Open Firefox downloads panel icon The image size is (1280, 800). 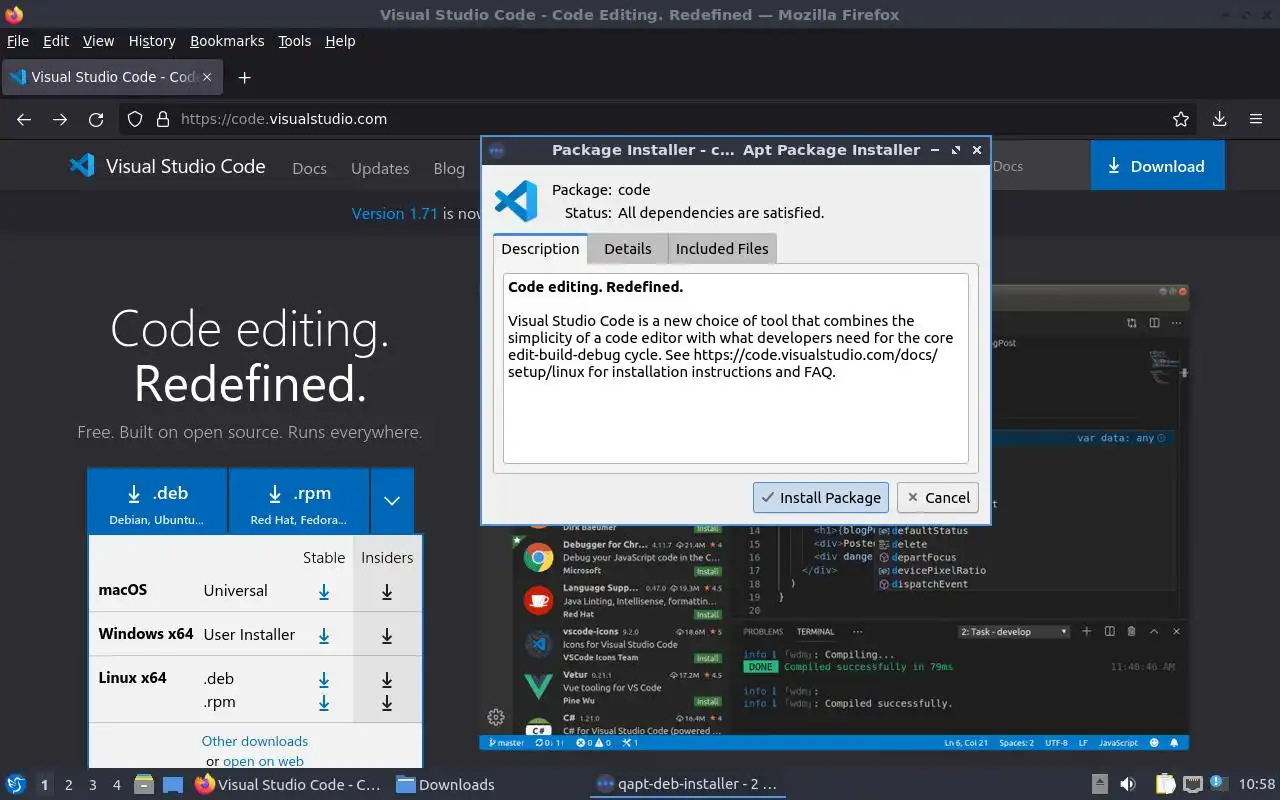coord(1219,119)
